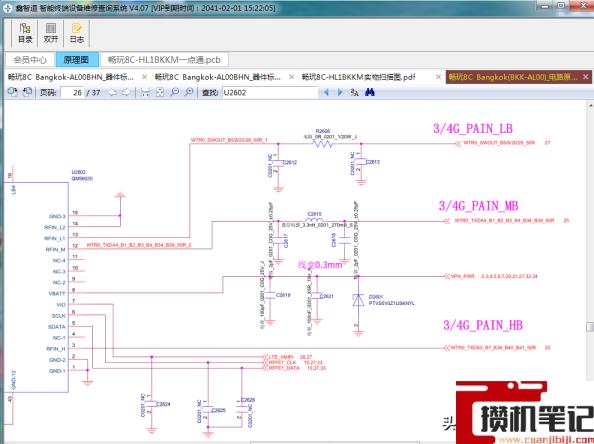Click the RFFE1_CLK net label
Viewport: 594px width, 444px height.
[x=282, y=363]
